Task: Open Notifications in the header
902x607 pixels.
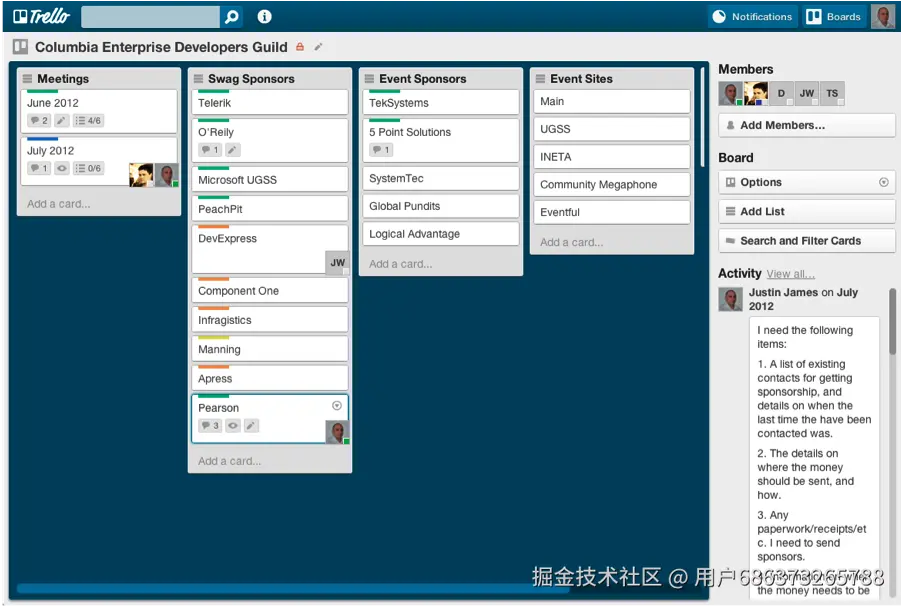Action: [x=752, y=17]
